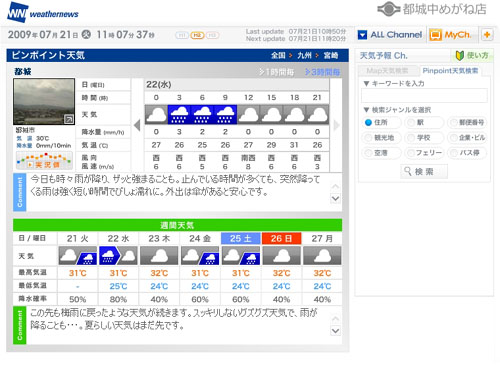Screen dimensions: 500x375
Task: Click the rain icon at hour 6
Action: pyautogui.click(x=202, y=114)
